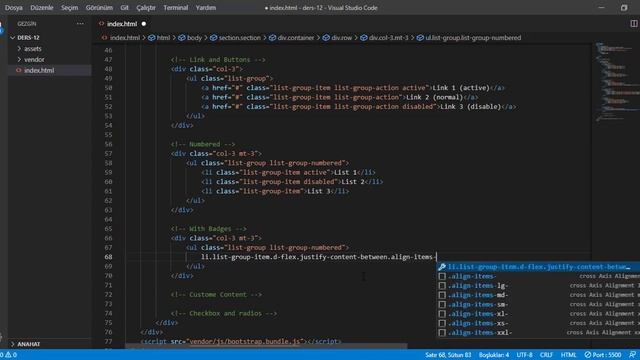Open the Seçim menu
Screen dimensions: 640x360
tap(69, 8)
